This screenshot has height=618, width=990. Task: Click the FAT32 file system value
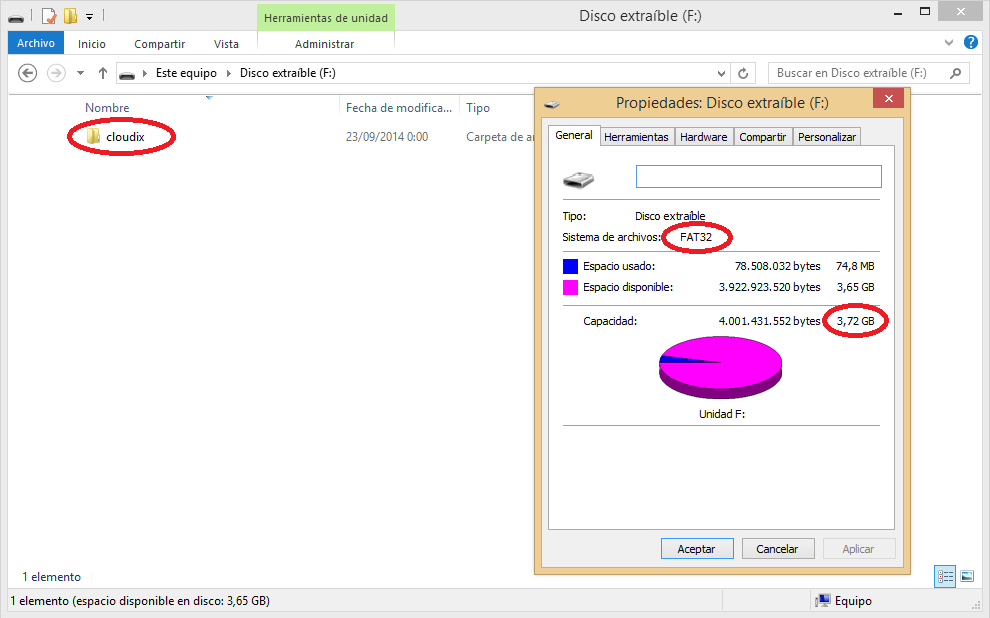(696, 237)
